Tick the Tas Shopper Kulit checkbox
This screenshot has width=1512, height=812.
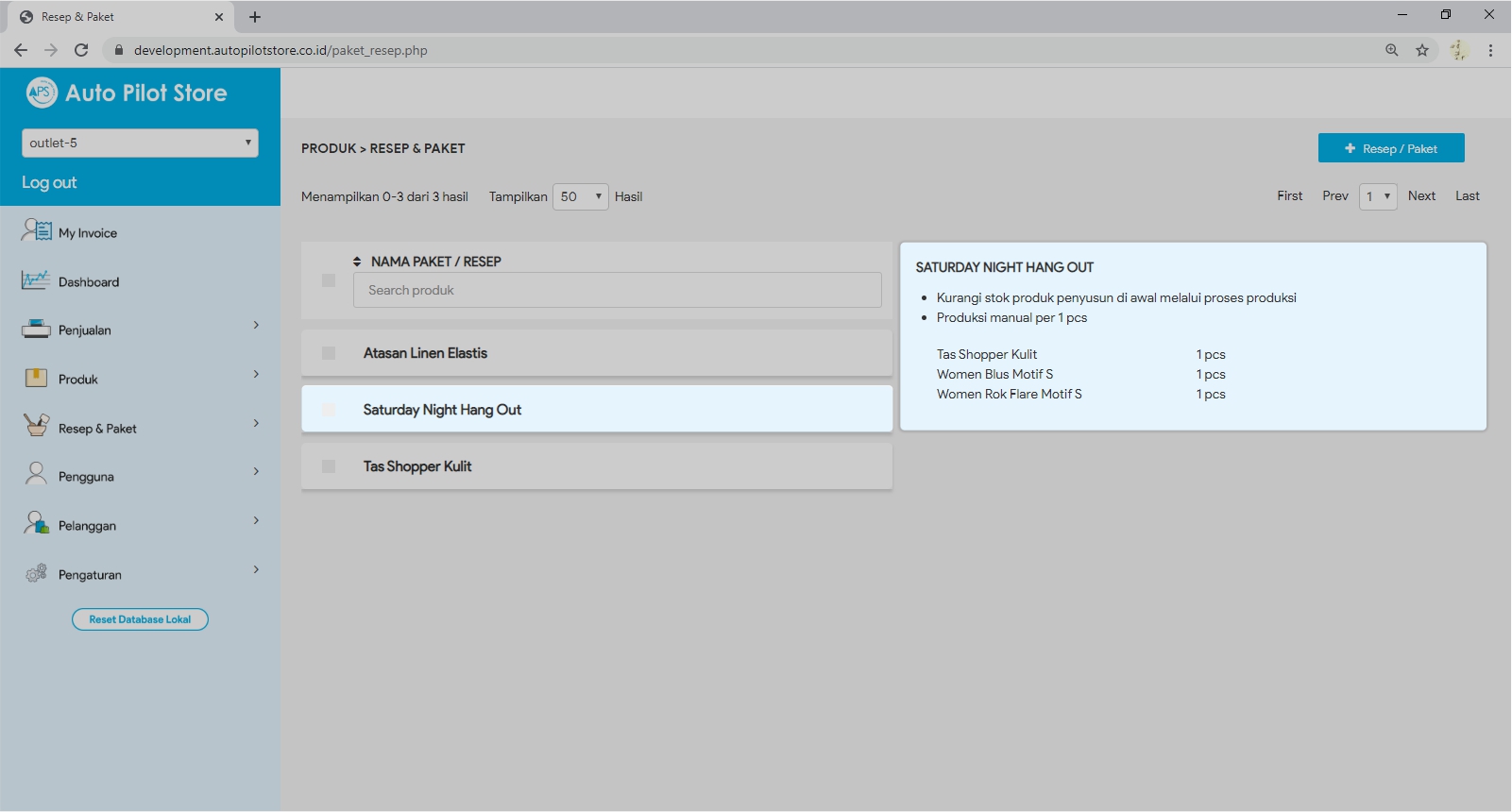[329, 466]
